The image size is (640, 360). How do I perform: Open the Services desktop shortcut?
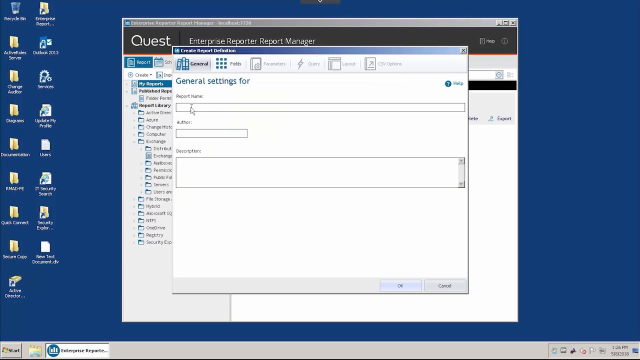click(x=45, y=80)
